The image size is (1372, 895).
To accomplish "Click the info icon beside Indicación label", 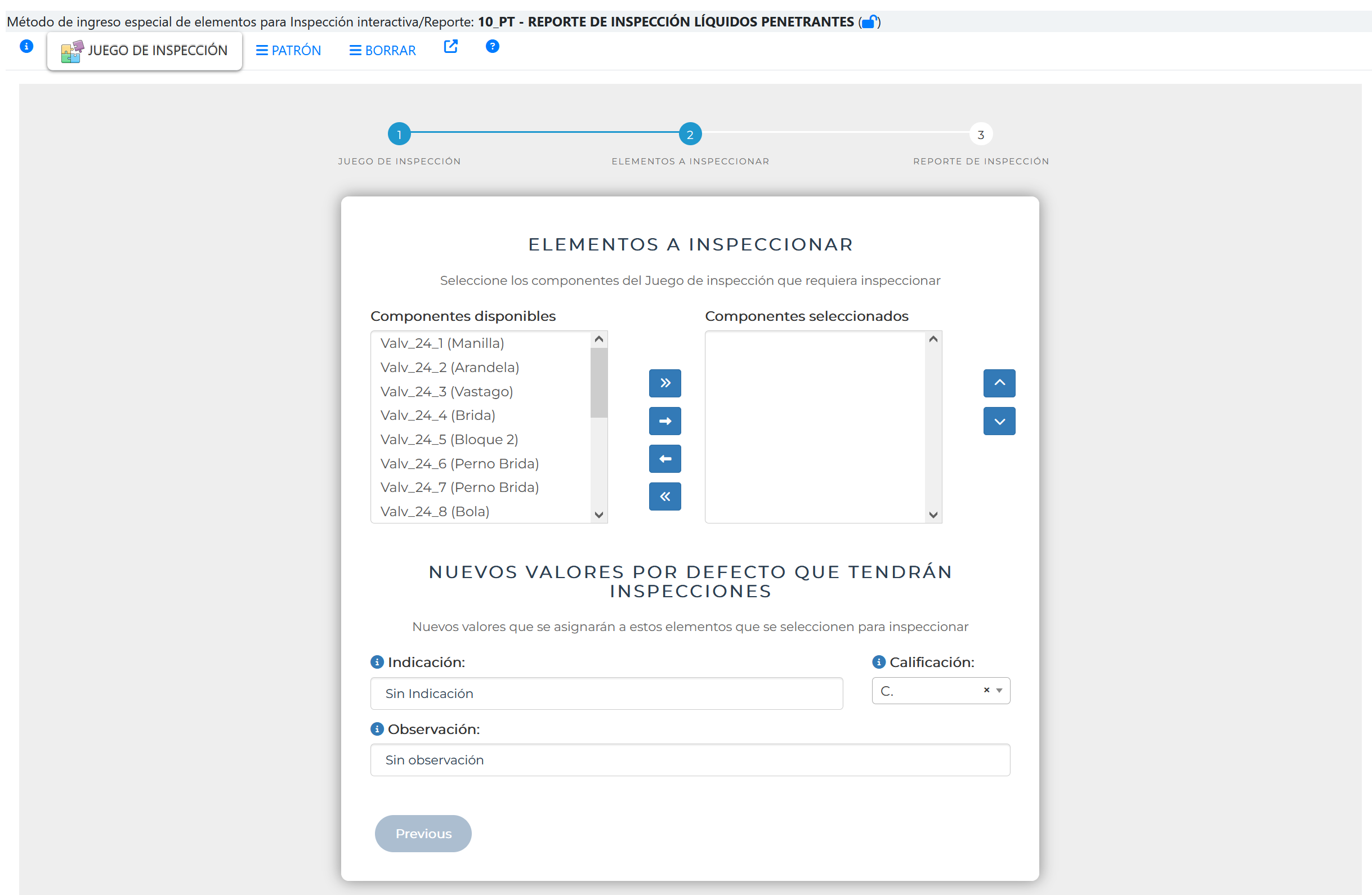I will point(377,662).
